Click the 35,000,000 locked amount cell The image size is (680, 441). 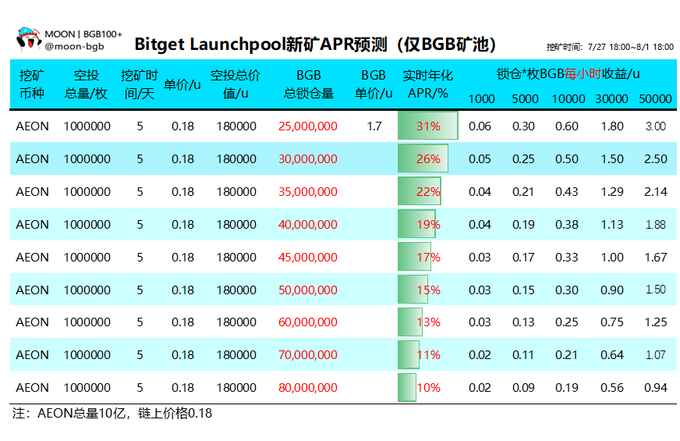[308, 192]
